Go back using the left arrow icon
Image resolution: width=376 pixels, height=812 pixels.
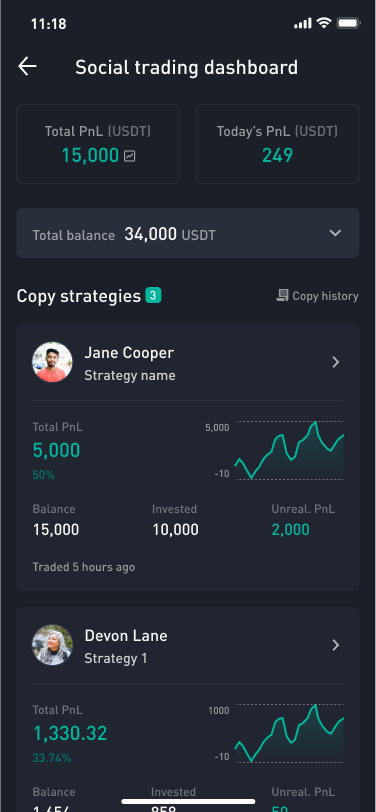[x=27, y=67]
